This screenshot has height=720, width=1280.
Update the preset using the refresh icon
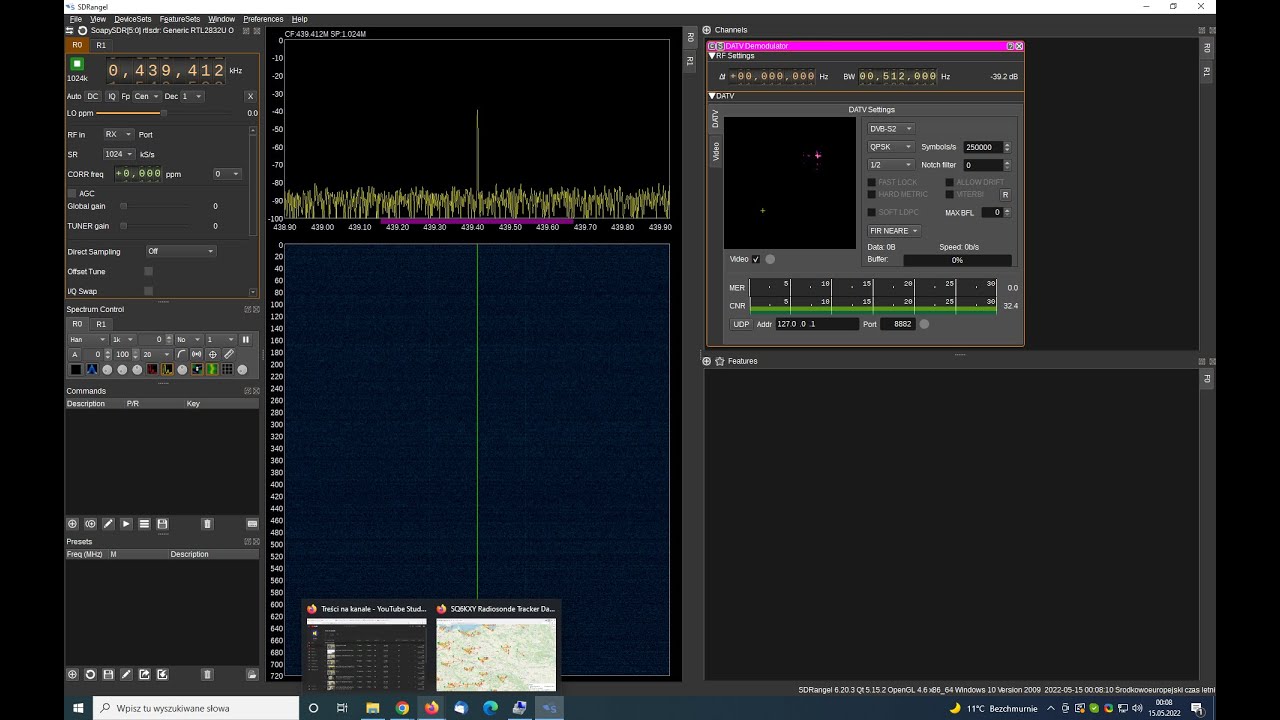click(x=90, y=675)
